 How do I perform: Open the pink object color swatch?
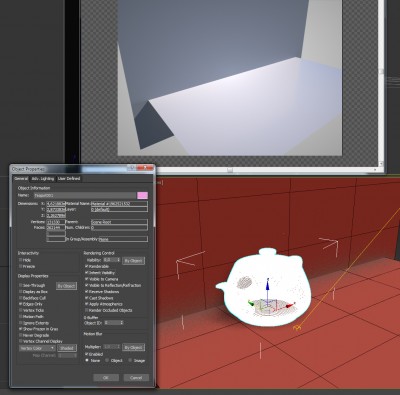point(142,195)
